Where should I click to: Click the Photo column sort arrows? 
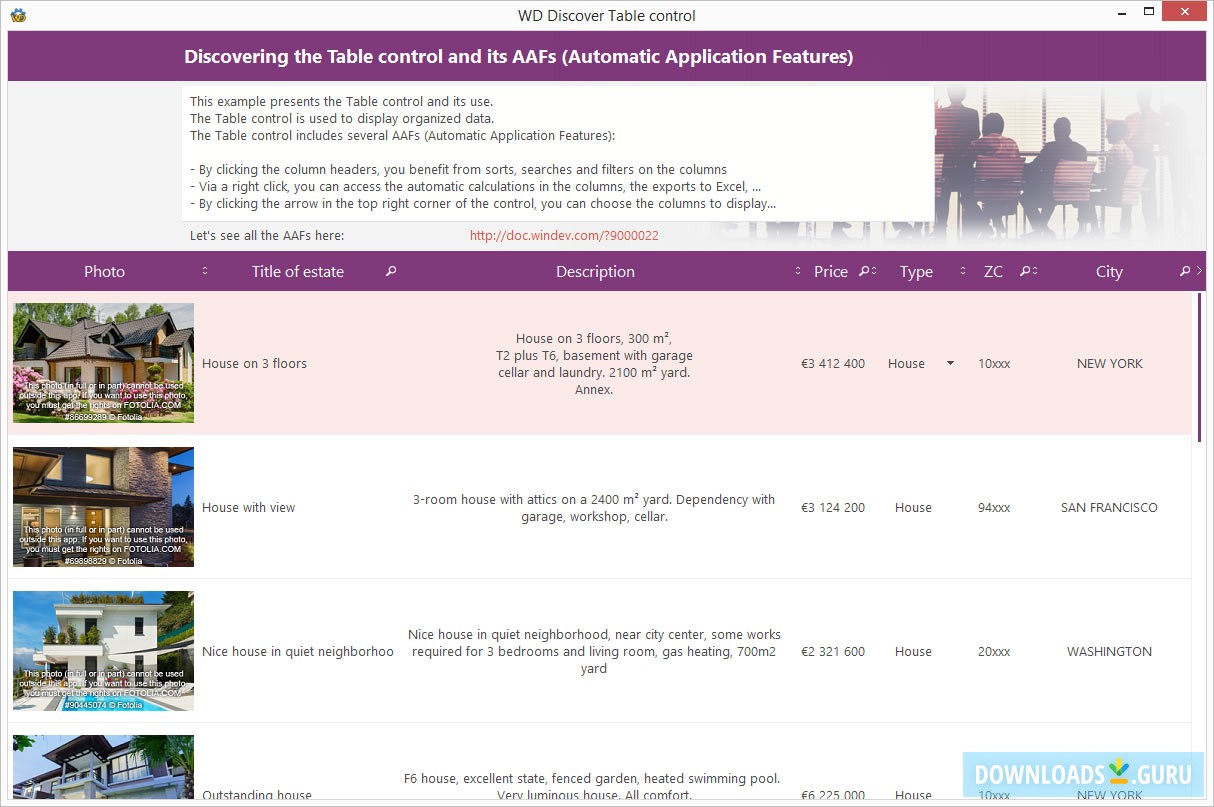[205, 271]
